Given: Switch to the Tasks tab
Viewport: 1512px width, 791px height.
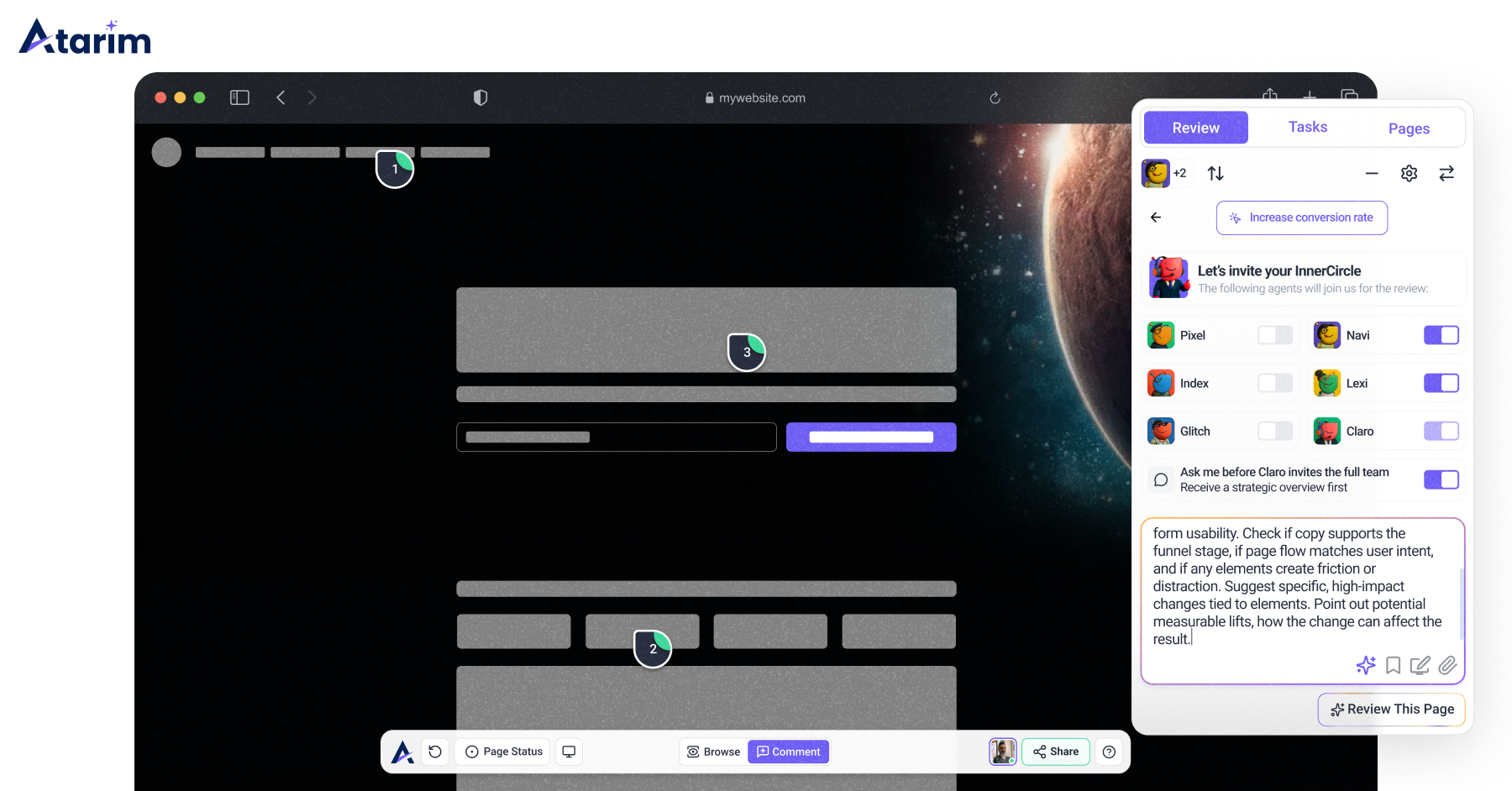Looking at the screenshot, I should point(1307,127).
